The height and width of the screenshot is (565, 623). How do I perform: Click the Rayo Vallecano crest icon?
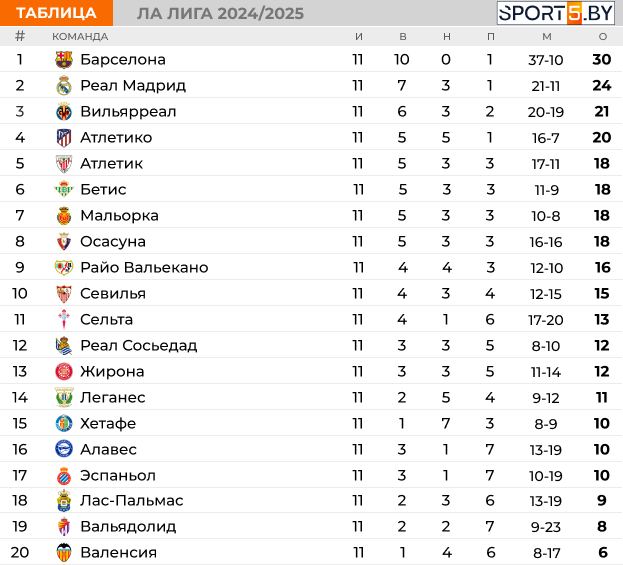64,268
